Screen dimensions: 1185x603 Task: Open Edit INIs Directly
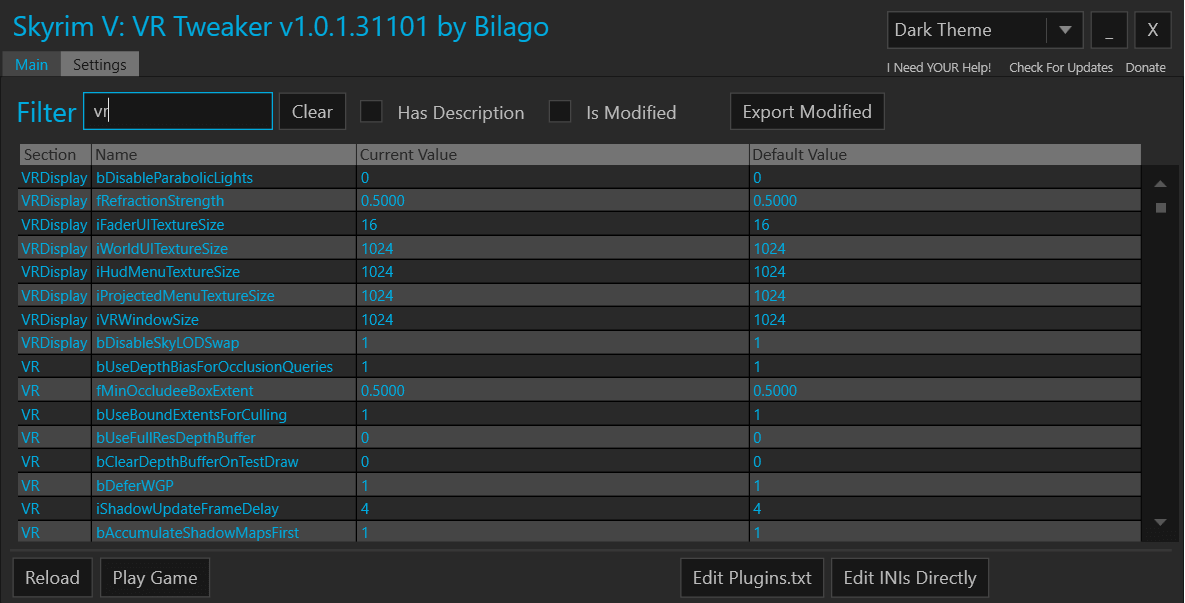click(x=909, y=578)
